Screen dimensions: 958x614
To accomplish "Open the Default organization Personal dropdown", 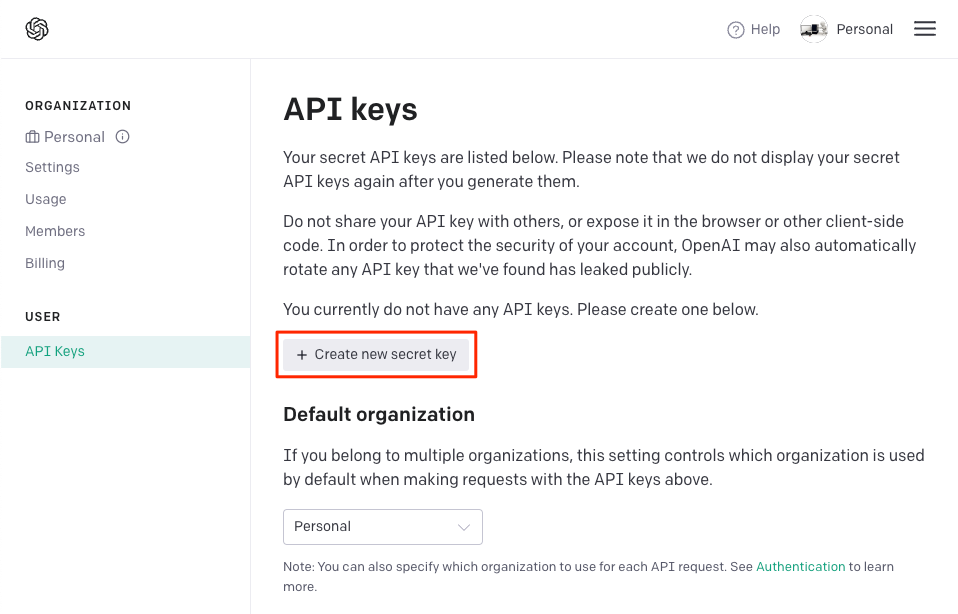I will pyautogui.click(x=382, y=527).
